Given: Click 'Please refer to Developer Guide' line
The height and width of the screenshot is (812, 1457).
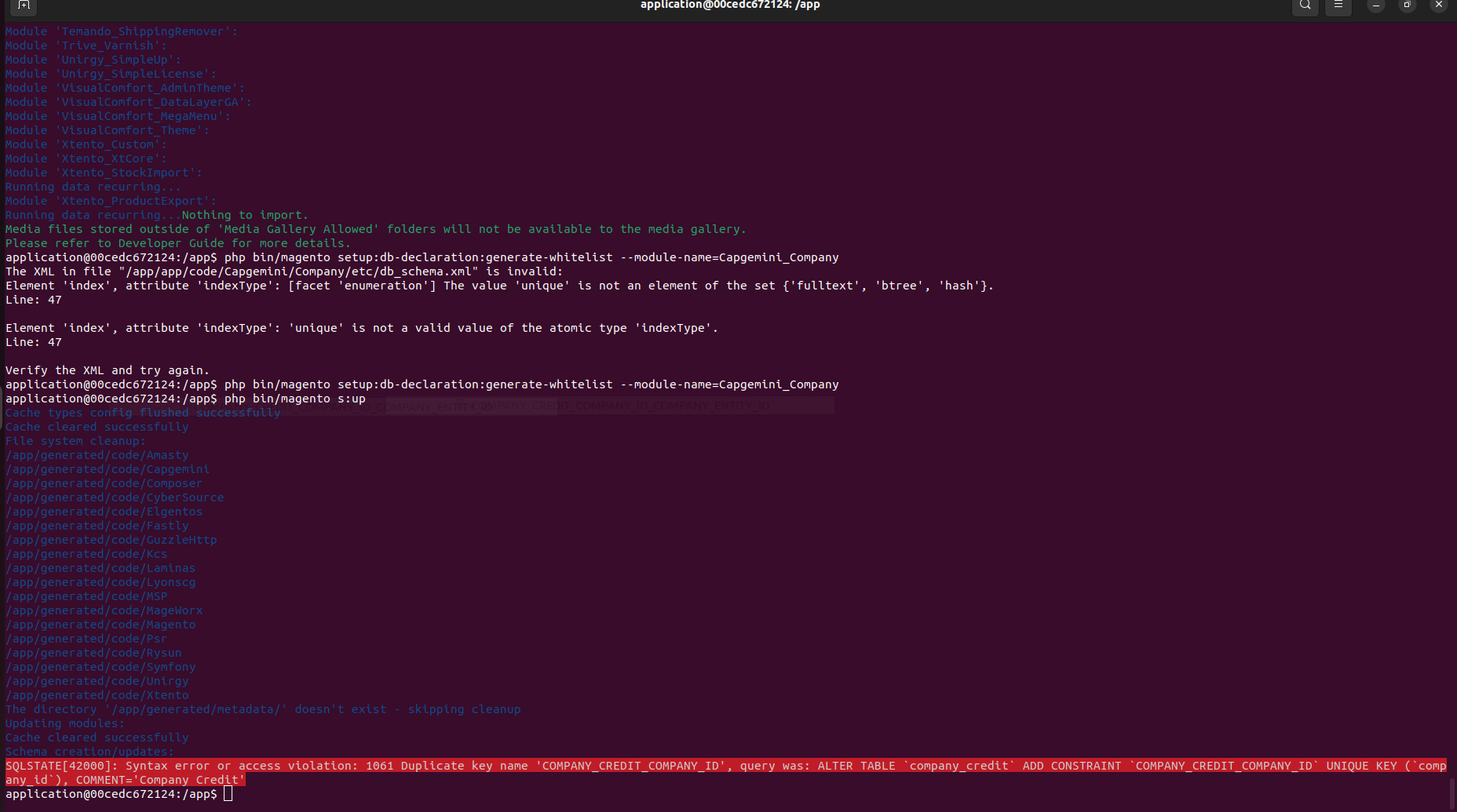Looking at the screenshot, I should coord(177,243).
